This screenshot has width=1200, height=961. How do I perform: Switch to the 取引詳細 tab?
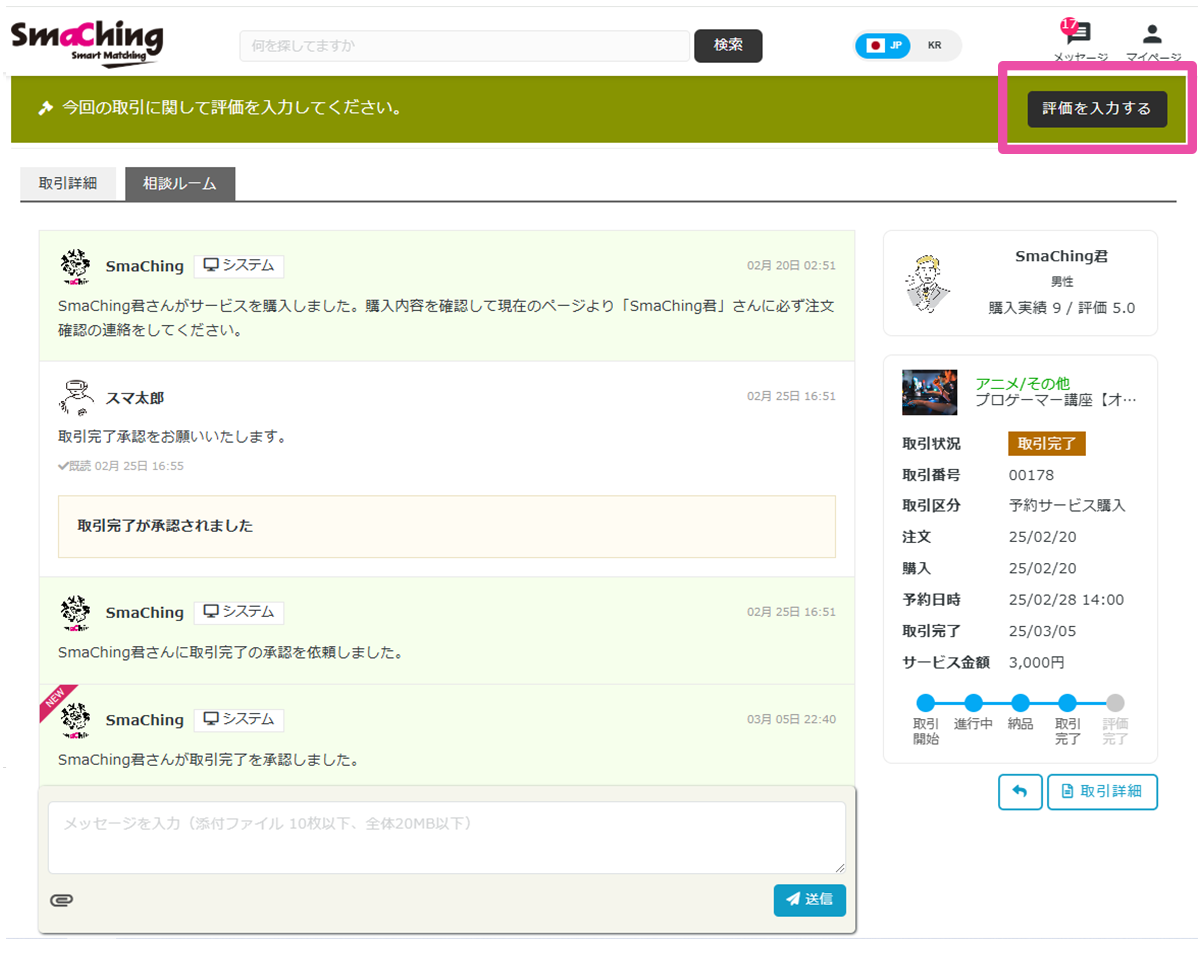pos(68,183)
